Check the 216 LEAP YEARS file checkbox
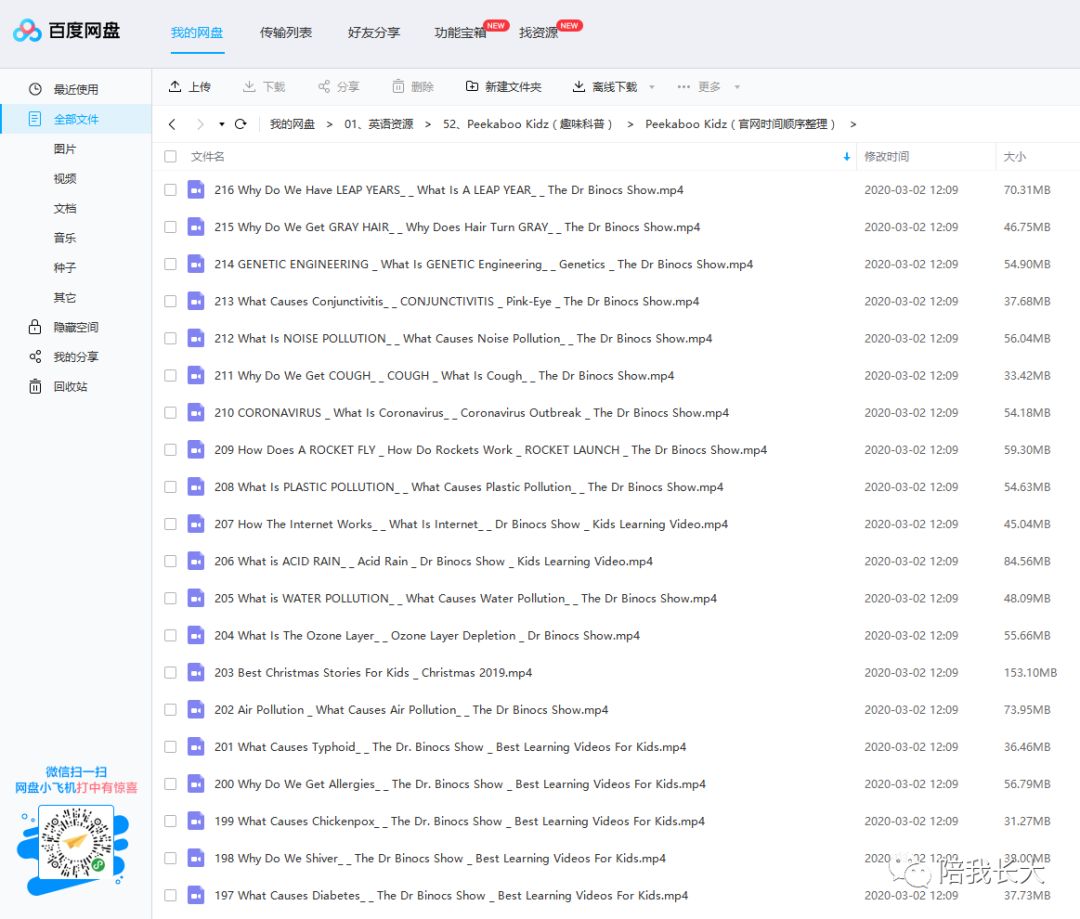 coord(170,189)
